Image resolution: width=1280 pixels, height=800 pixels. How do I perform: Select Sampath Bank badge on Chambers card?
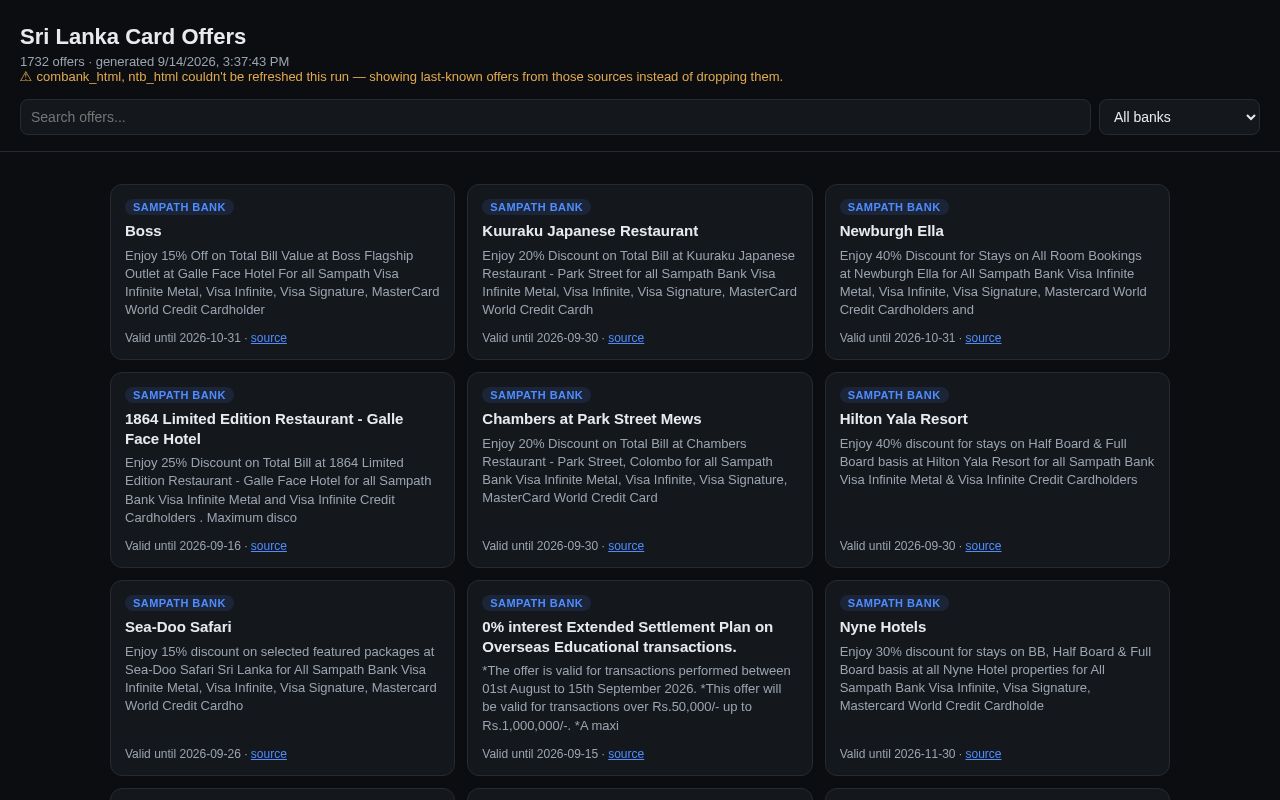[x=536, y=395]
